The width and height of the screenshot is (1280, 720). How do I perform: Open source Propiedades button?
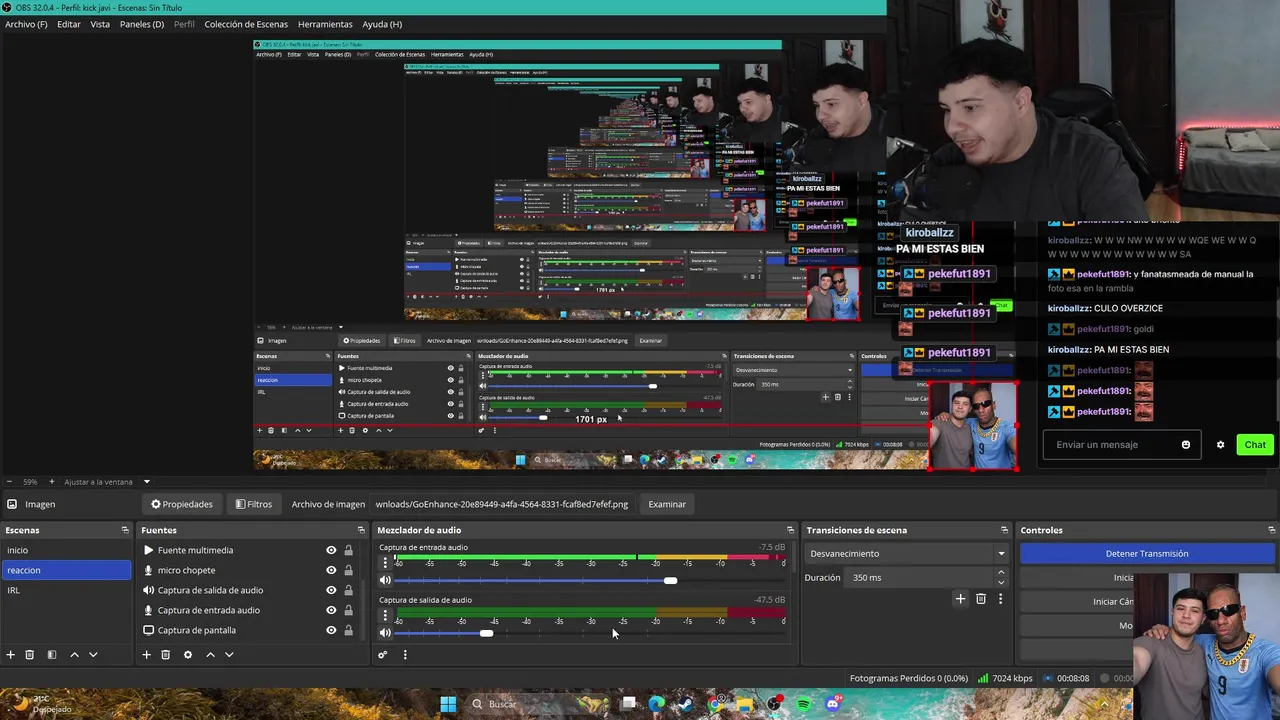181,504
